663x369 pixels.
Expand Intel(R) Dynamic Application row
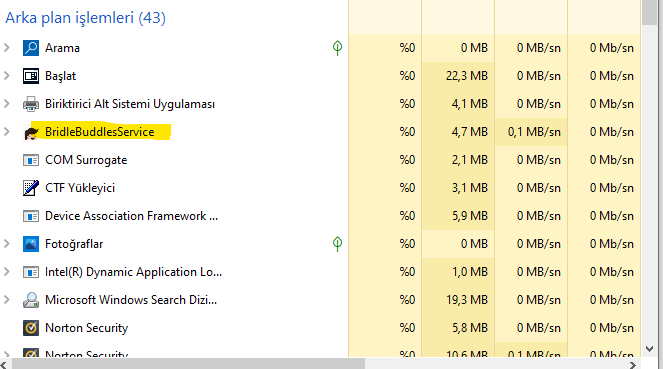tap(7, 272)
